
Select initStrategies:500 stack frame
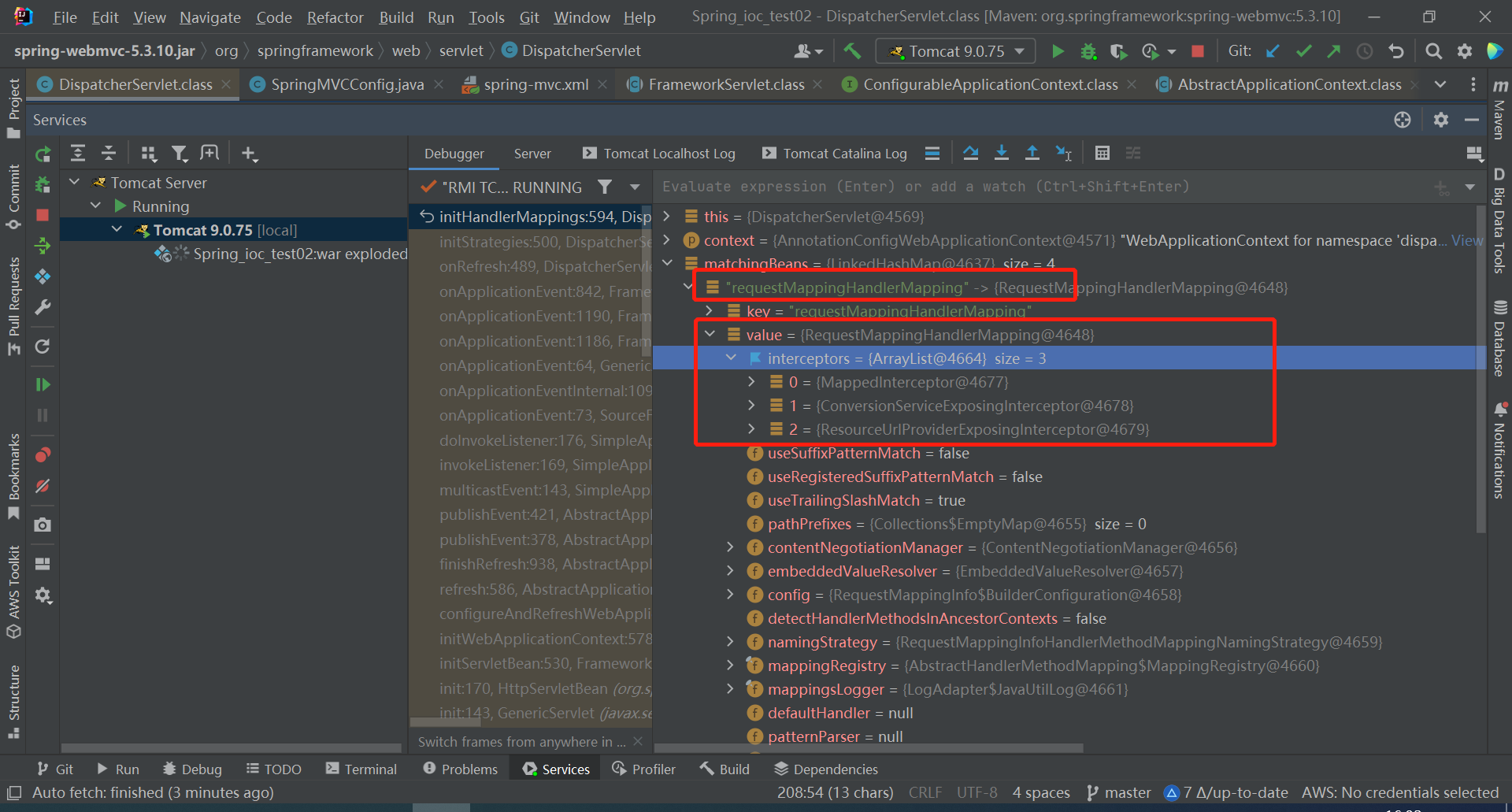532,242
